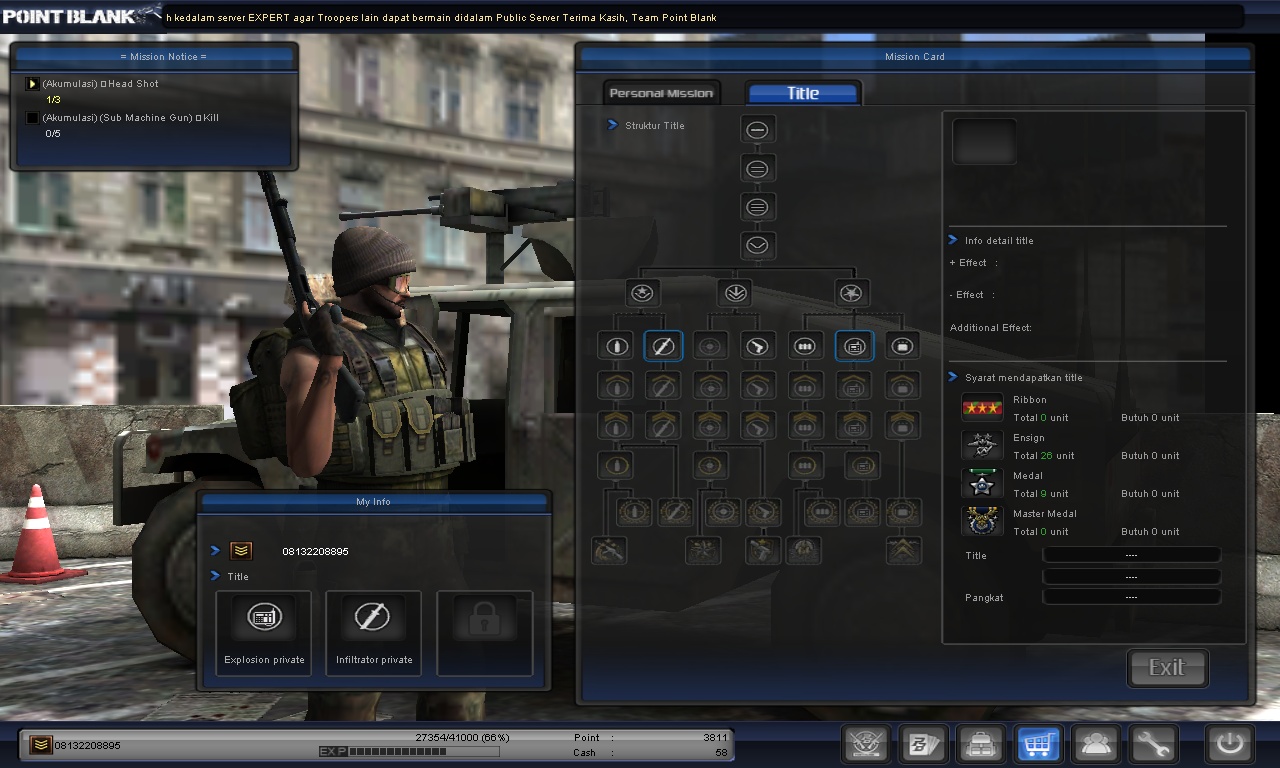This screenshot has height=768, width=1280.
Task: Select the single bullet title in plain row
Action: [616, 346]
